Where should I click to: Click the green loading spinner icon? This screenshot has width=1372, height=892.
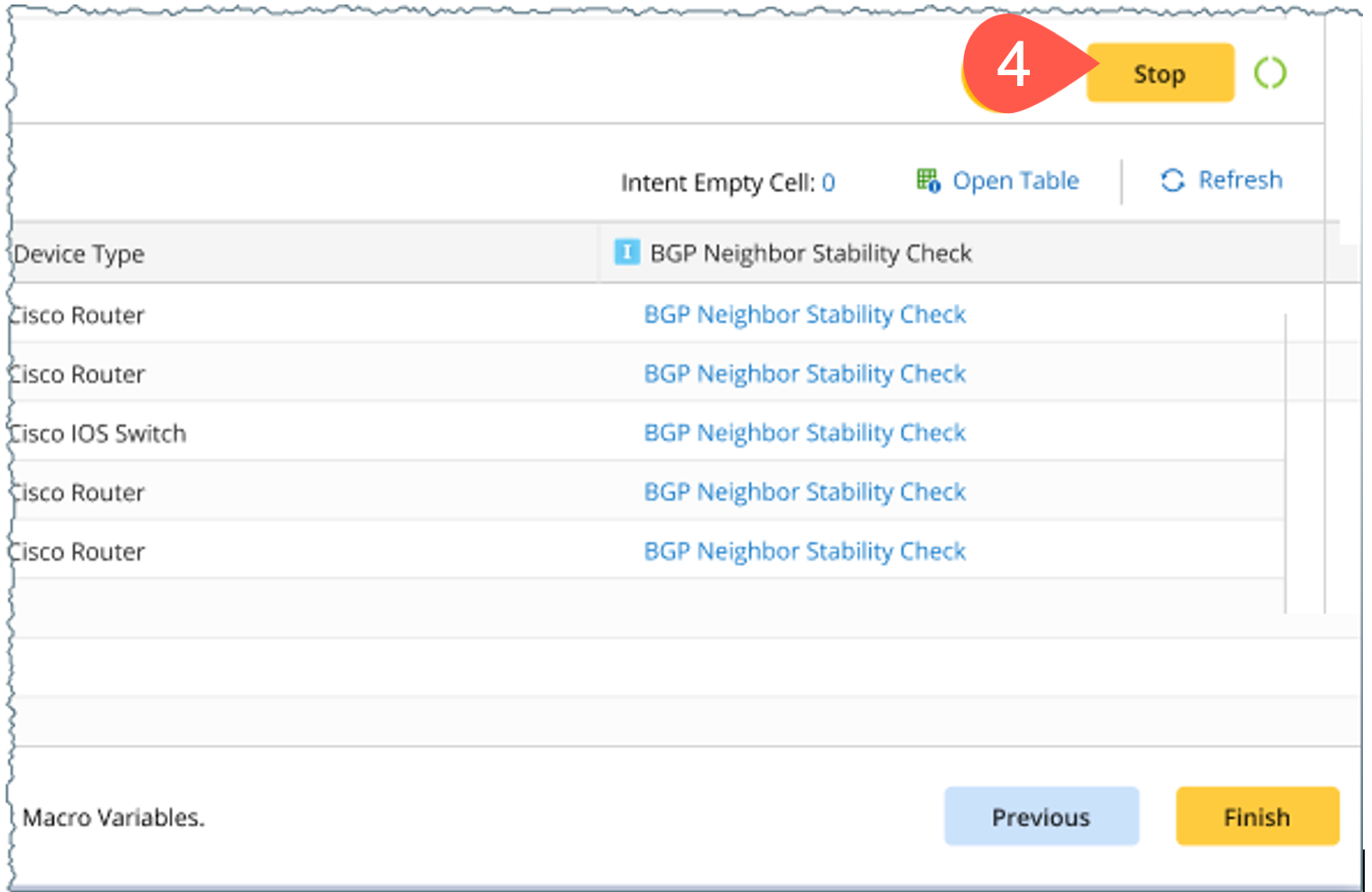point(1270,73)
